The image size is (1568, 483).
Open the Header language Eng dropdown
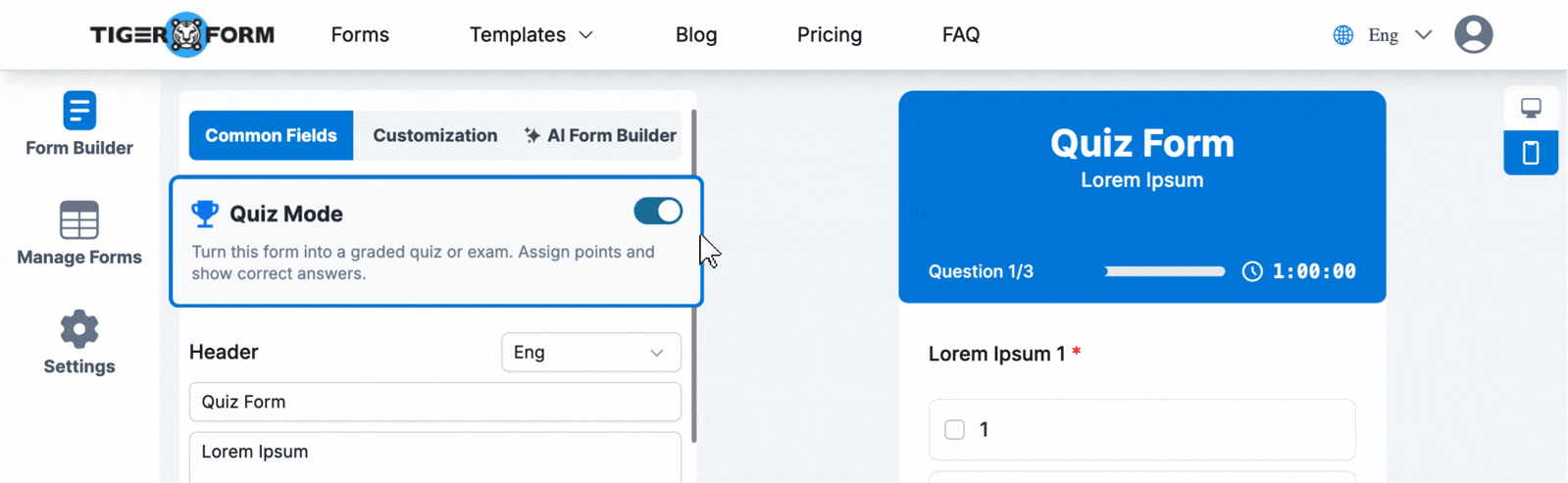pyautogui.click(x=590, y=353)
